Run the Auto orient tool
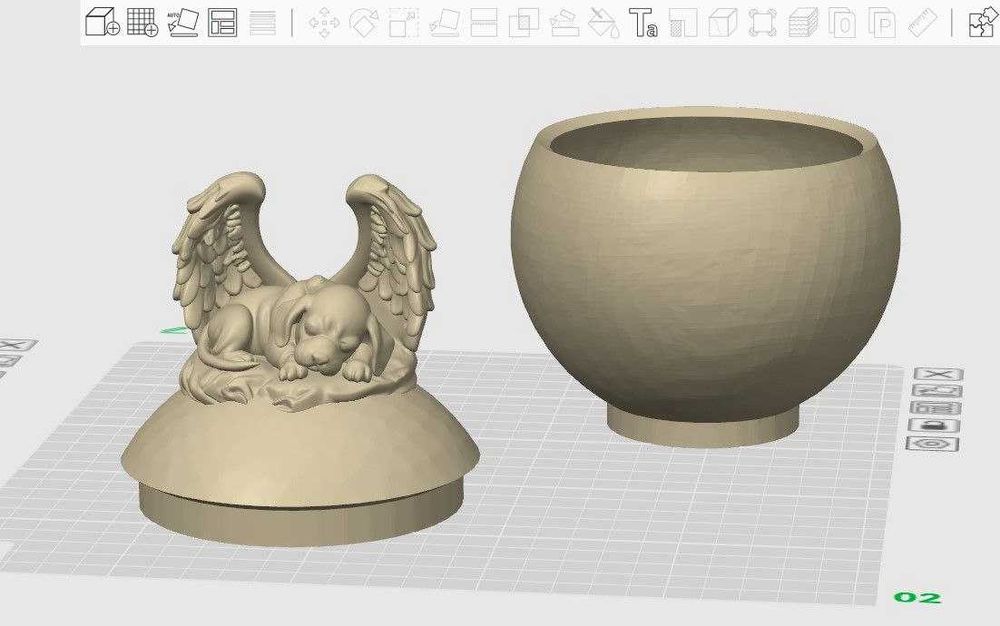The width and height of the screenshot is (1000, 626). coord(183,22)
